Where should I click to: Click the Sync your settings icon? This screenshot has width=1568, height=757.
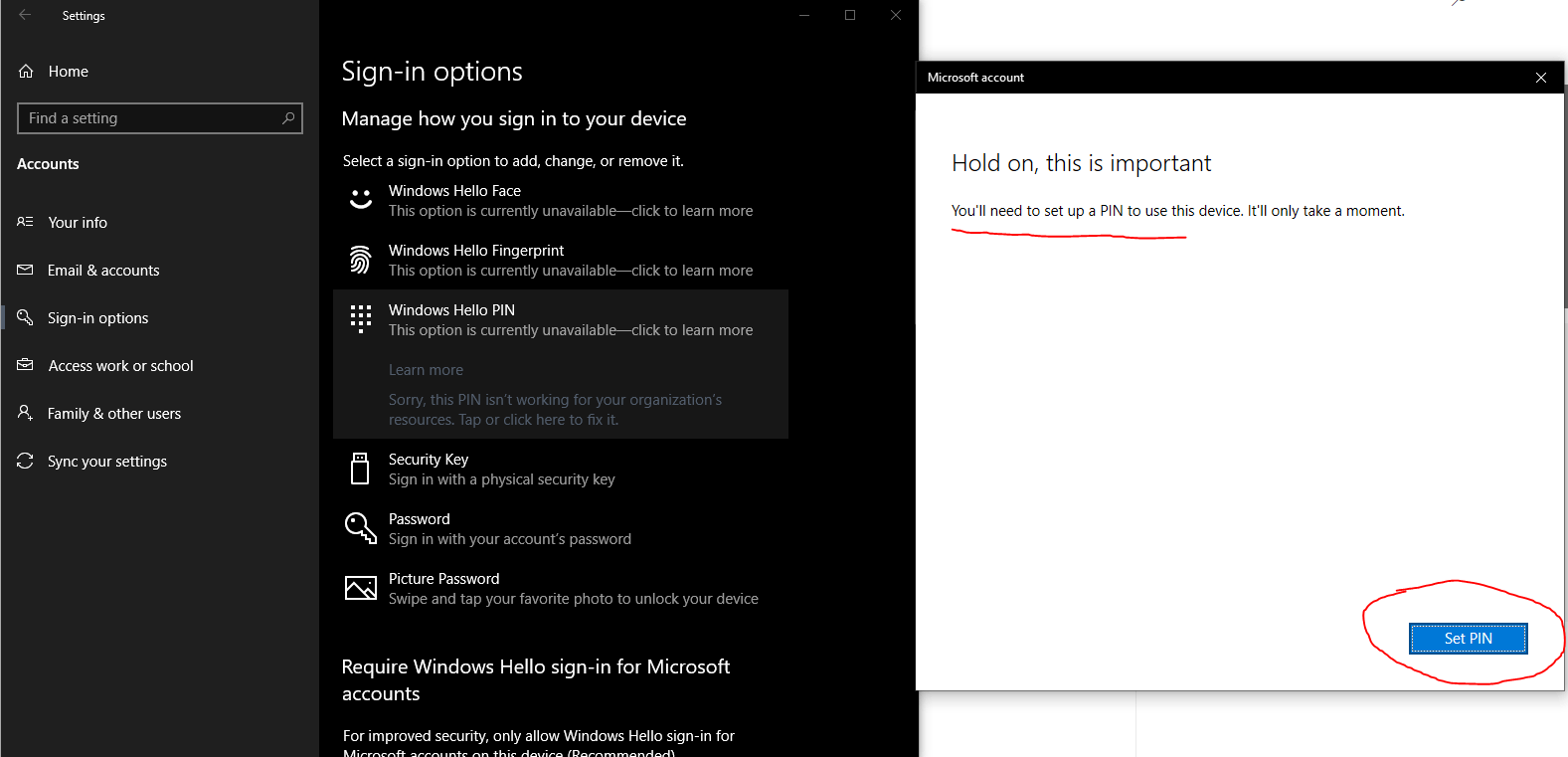[x=26, y=461]
